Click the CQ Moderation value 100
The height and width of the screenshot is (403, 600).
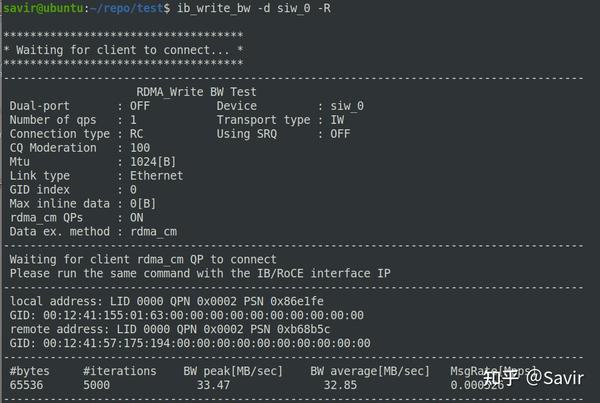click(x=140, y=147)
